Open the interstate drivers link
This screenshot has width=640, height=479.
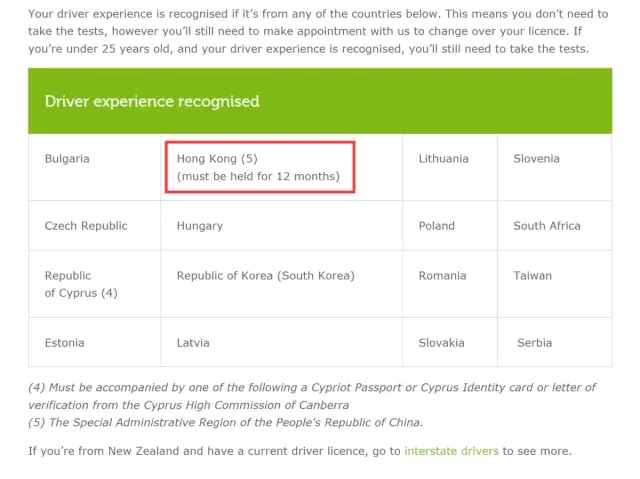[x=451, y=451]
